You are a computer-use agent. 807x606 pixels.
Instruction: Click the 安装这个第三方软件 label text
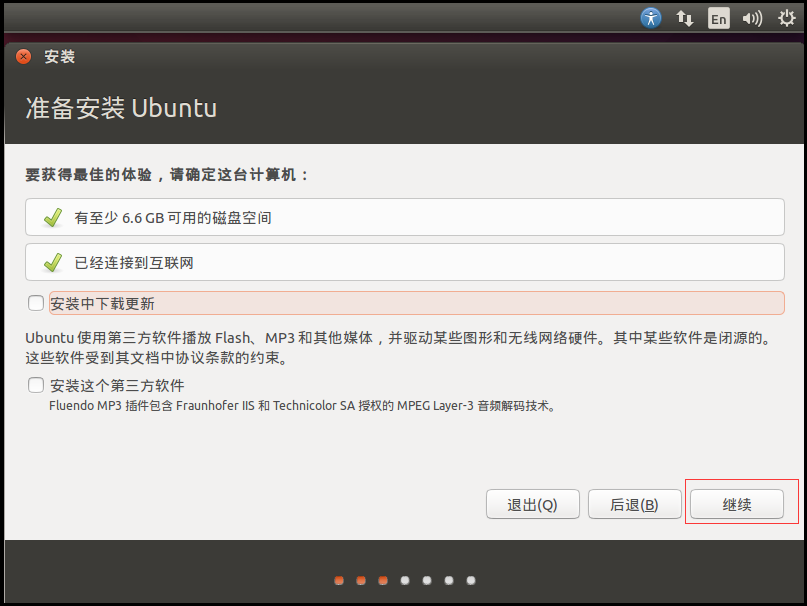click(x=117, y=386)
